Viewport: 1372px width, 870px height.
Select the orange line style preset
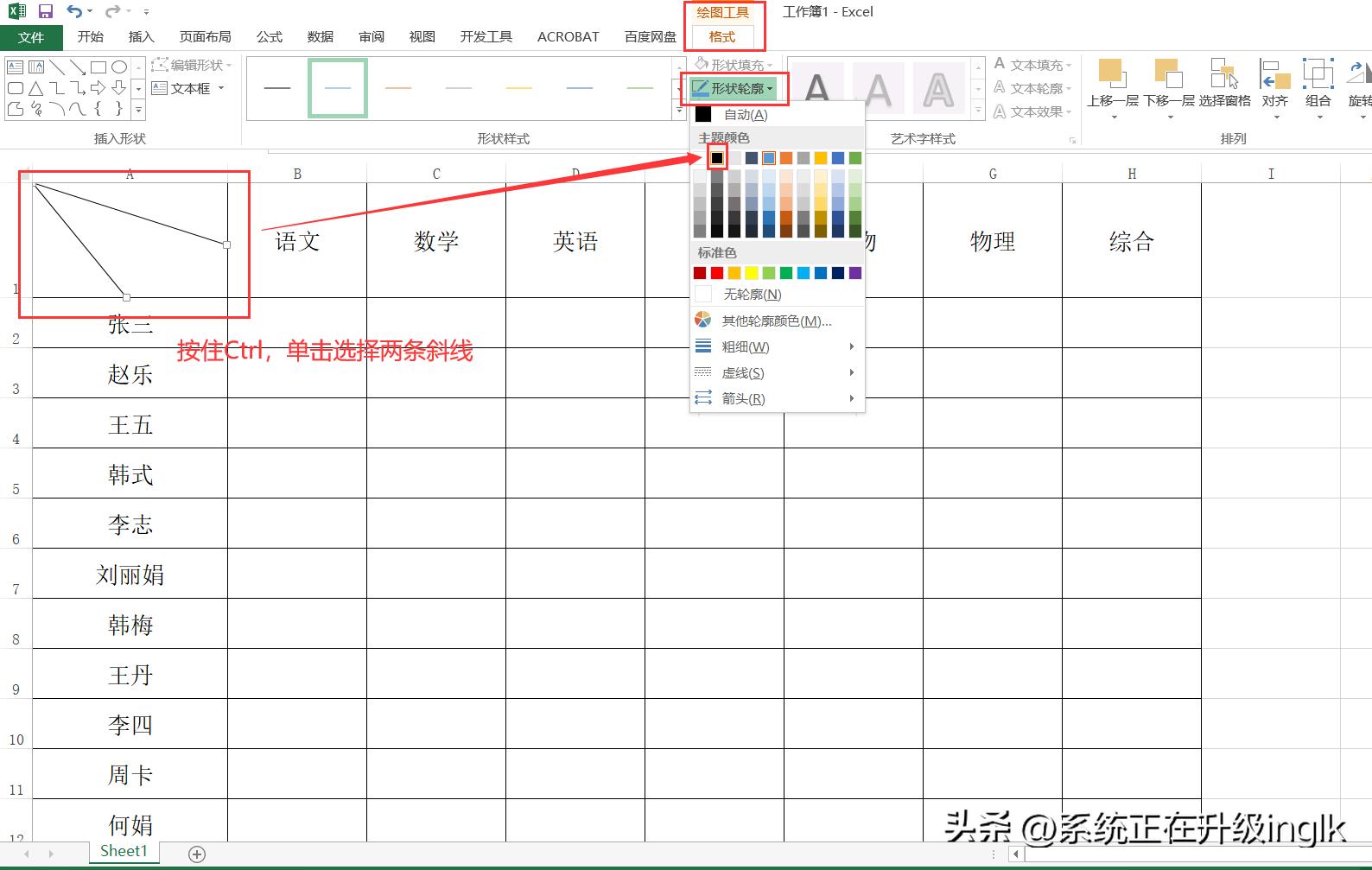[398, 88]
